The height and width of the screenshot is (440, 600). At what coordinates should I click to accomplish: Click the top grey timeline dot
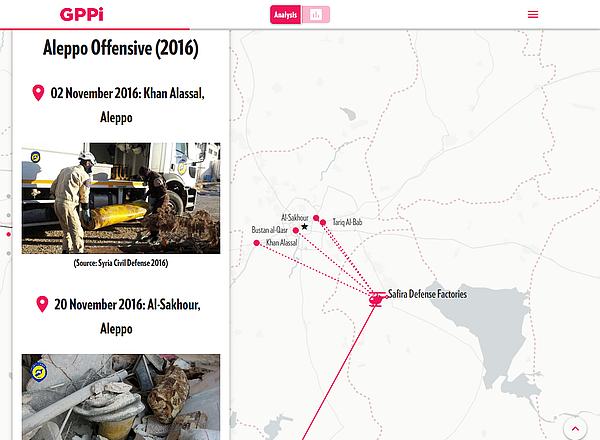(x=9, y=196)
